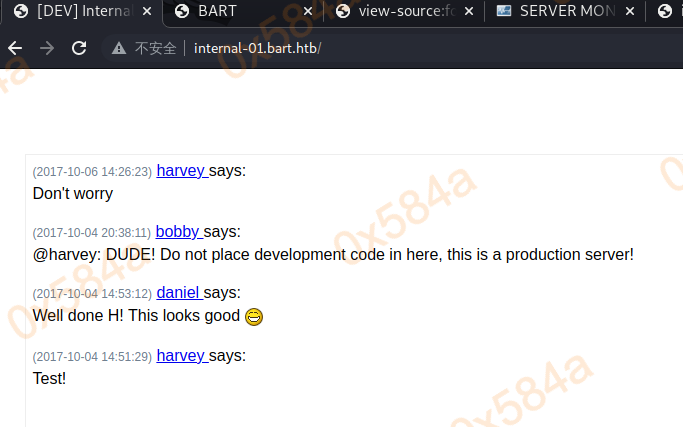Close the view-source tab
The image size is (683, 427).
coord(469,12)
